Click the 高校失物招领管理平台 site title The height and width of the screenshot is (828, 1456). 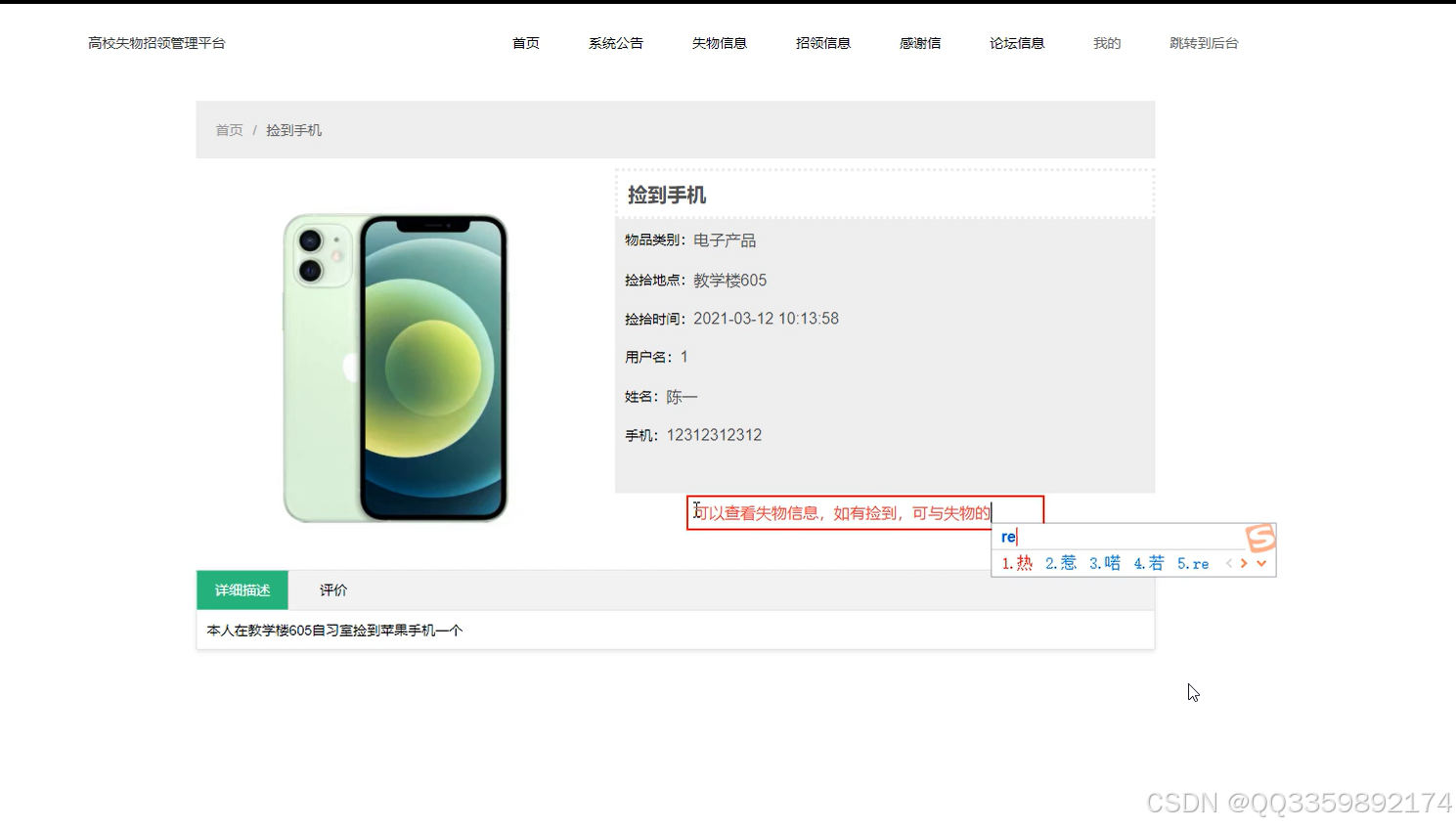(x=156, y=43)
